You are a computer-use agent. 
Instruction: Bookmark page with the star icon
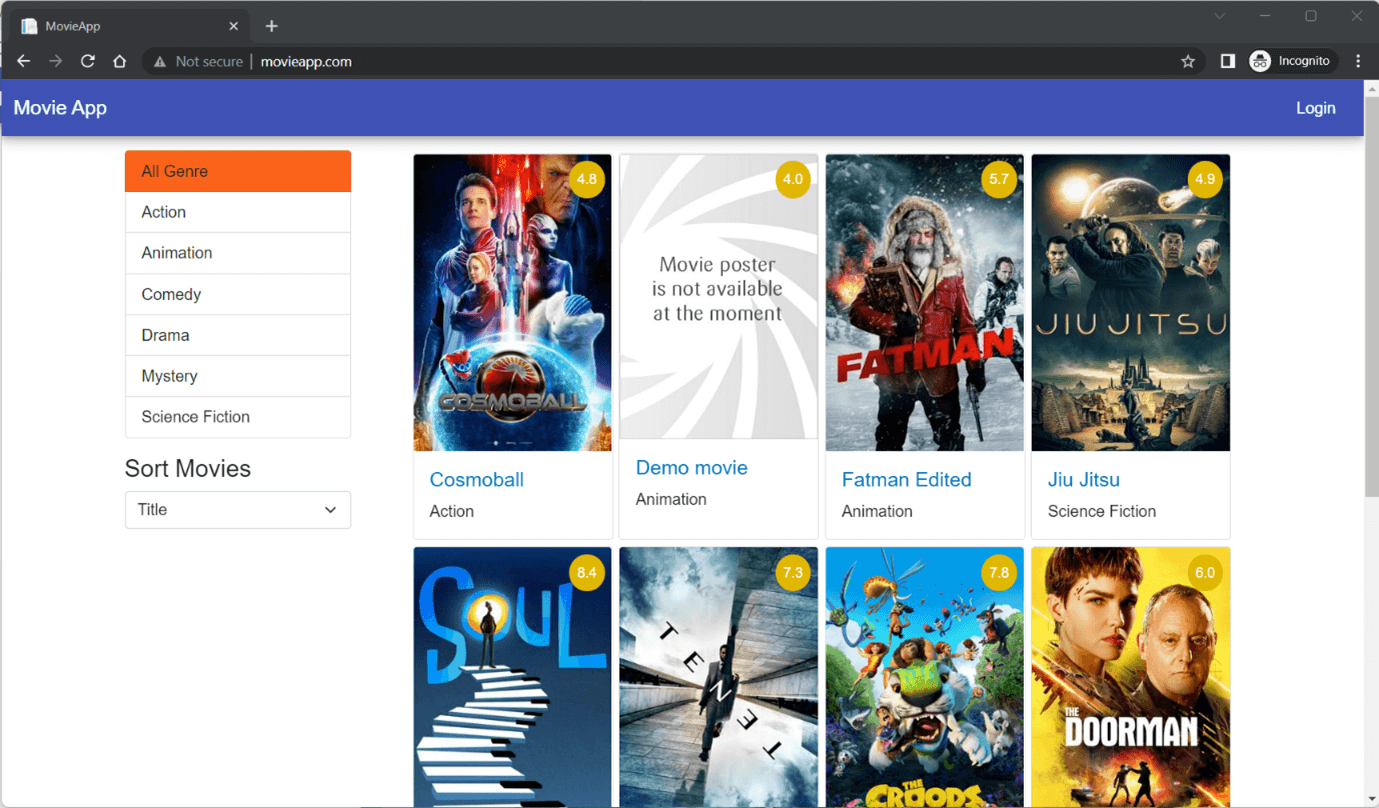1188,61
